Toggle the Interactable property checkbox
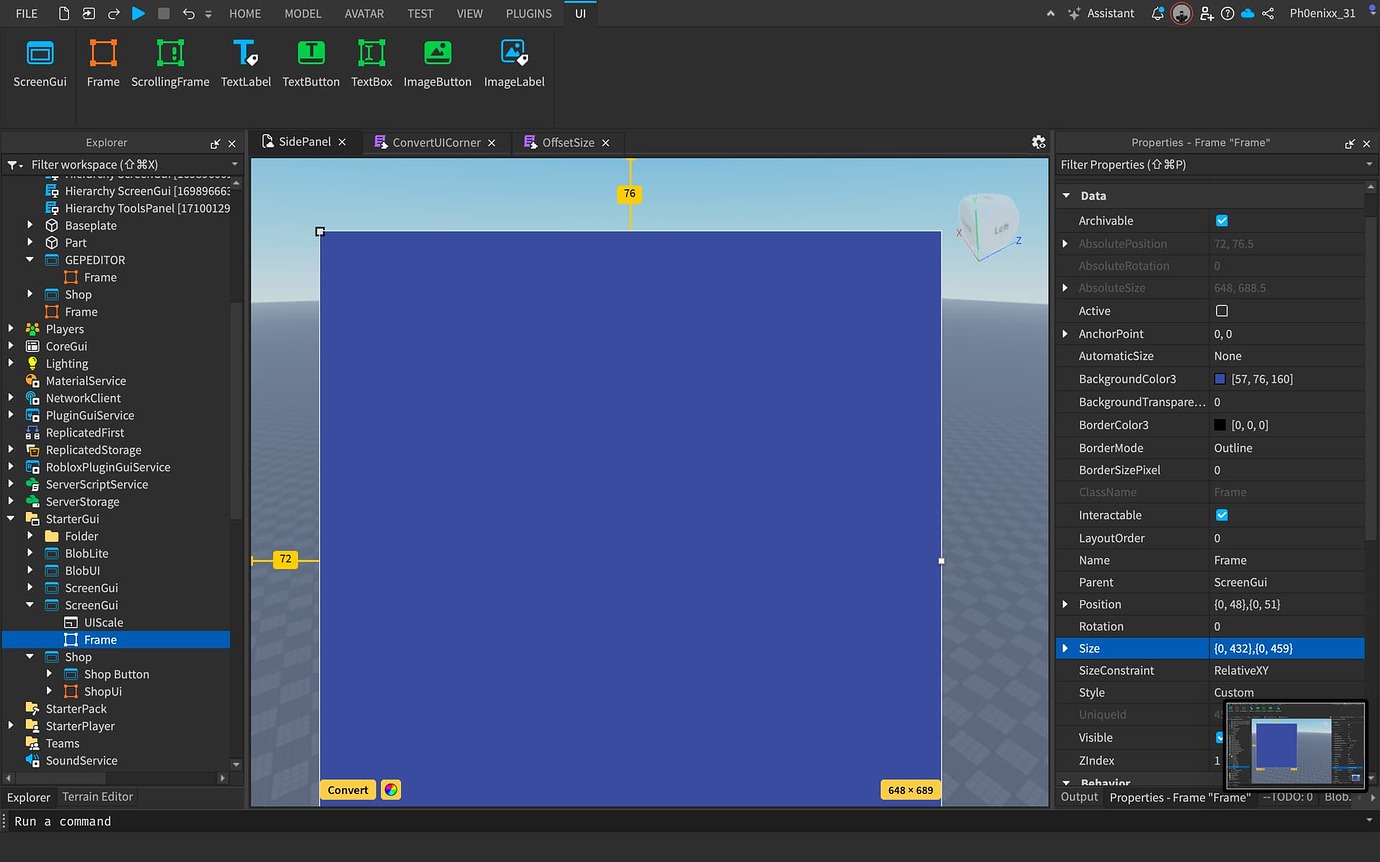Image resolution: width=1380 pixels, height=862 pixels. coord(1221,515)
